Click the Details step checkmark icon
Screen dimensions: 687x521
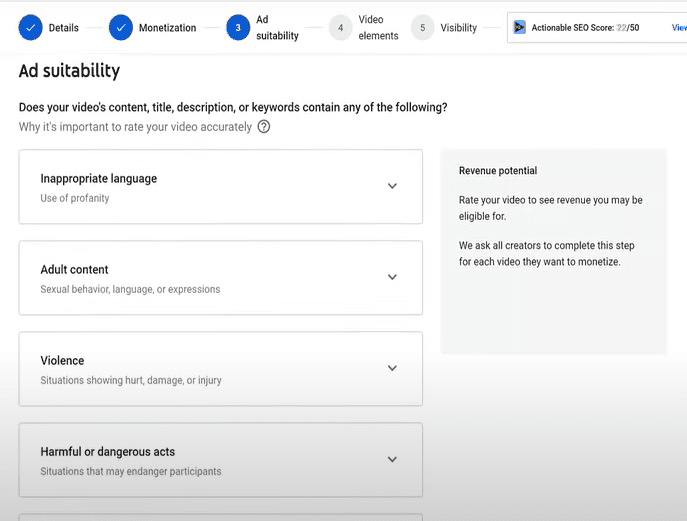31,28
